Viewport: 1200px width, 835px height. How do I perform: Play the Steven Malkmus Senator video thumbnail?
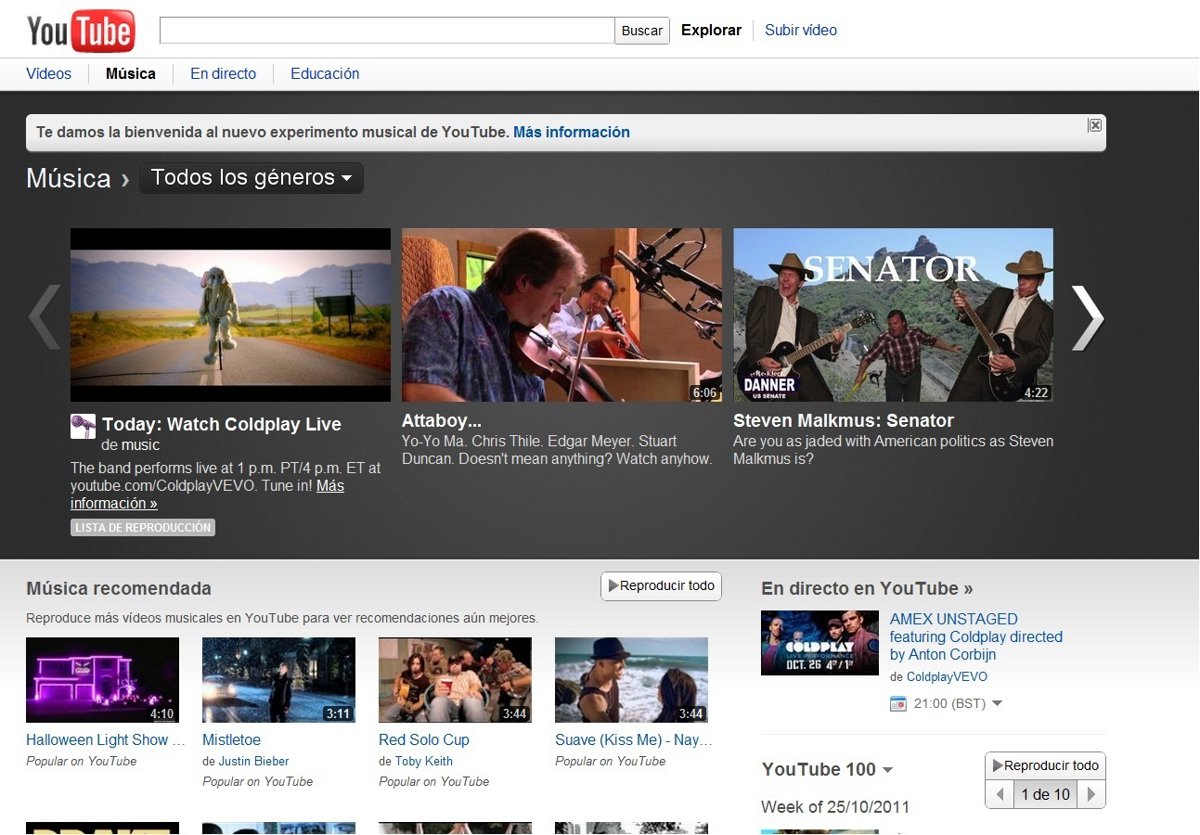[x=893, y=315]
